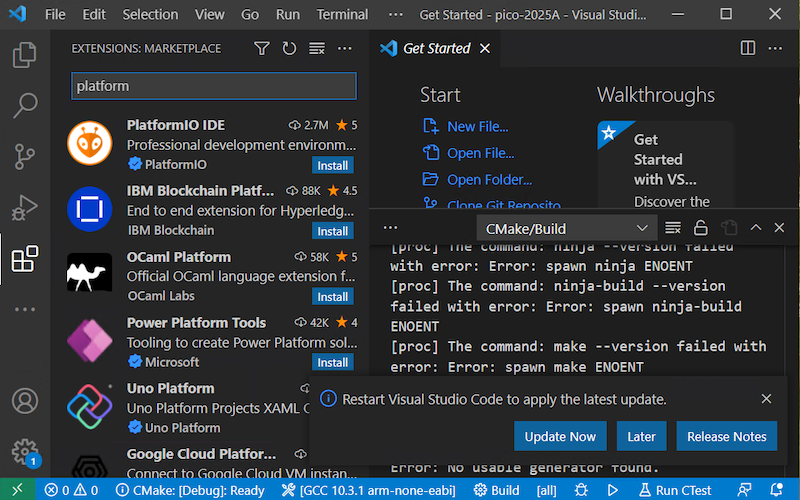Open Release Notes from notification
This screenshot has height=500, width=800.
(727, 436)
